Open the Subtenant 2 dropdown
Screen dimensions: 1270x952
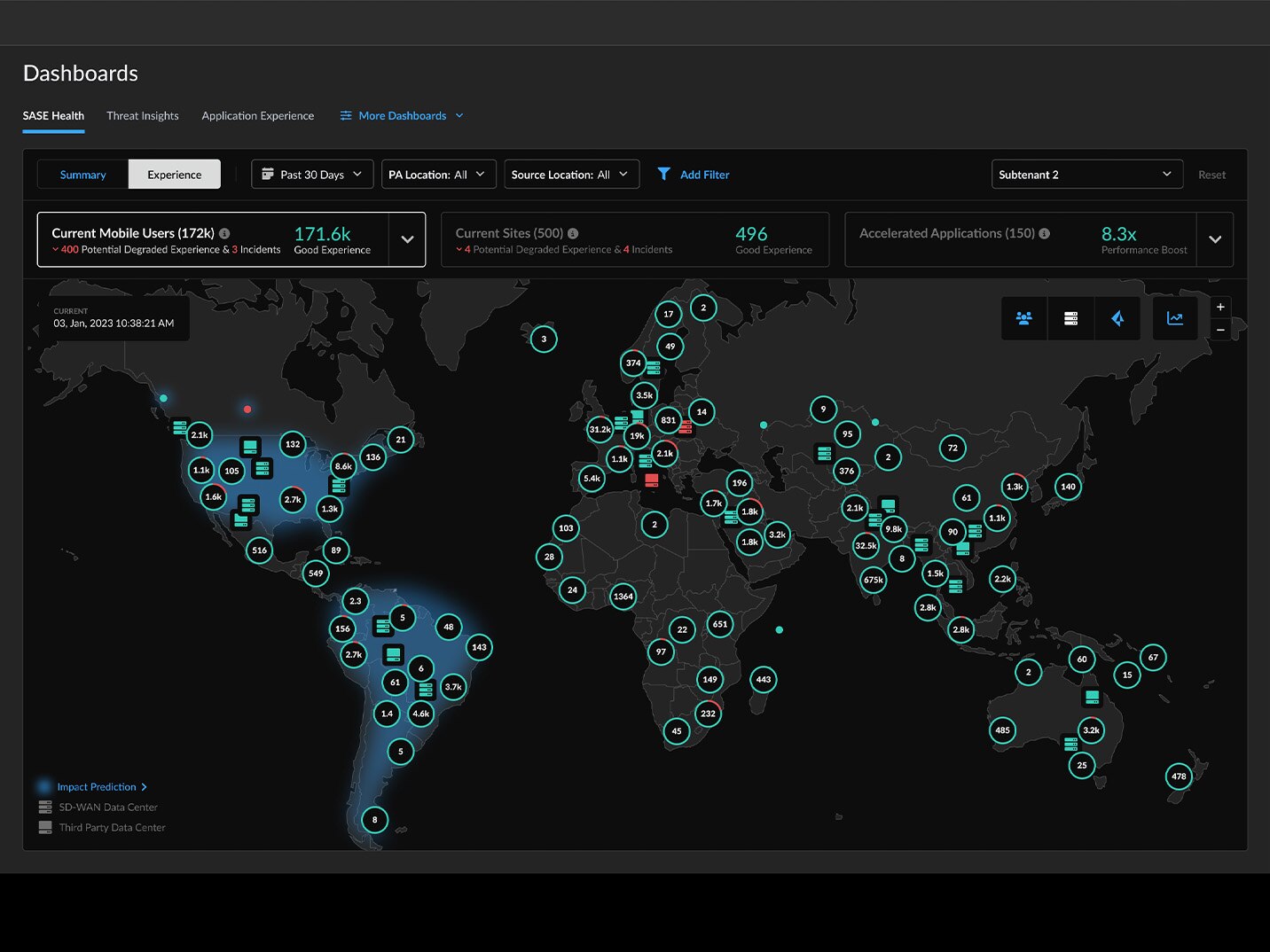point(1086,174)
